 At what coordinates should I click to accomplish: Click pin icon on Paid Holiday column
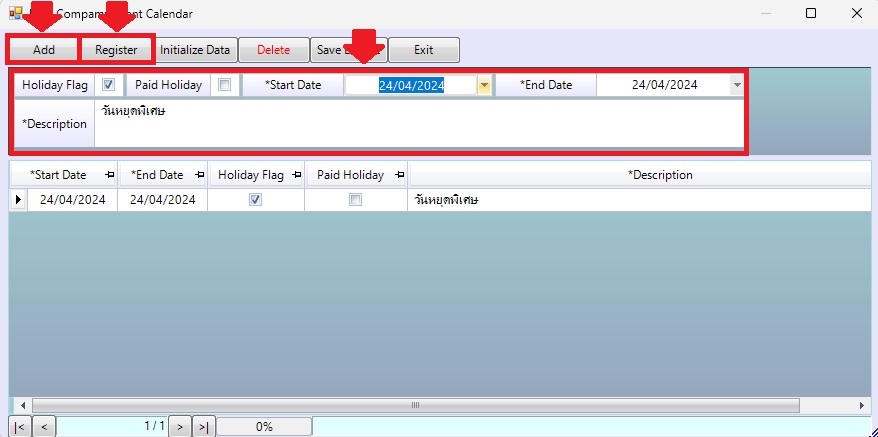400,175
